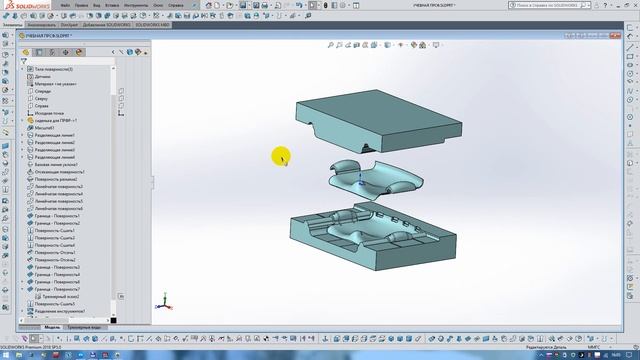Click the New document icon
The width and height of the screenshot is (640, 360).
pos(217,5)
